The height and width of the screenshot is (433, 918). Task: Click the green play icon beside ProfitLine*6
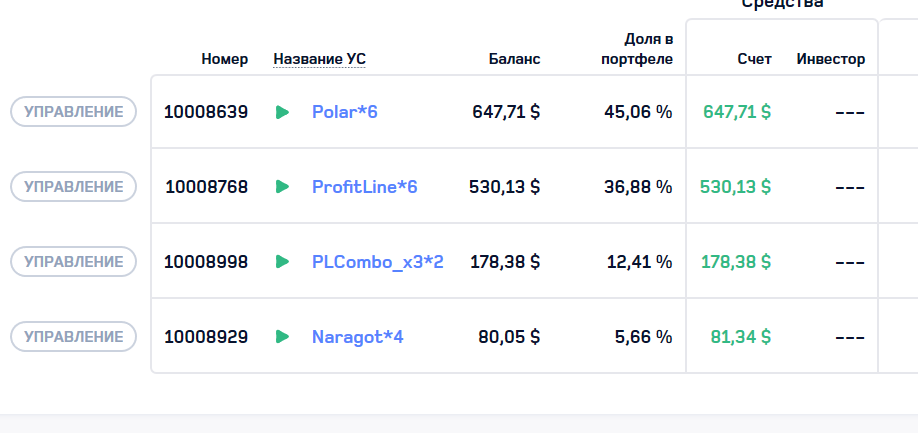pyautogui.click(x=282, y=187)
